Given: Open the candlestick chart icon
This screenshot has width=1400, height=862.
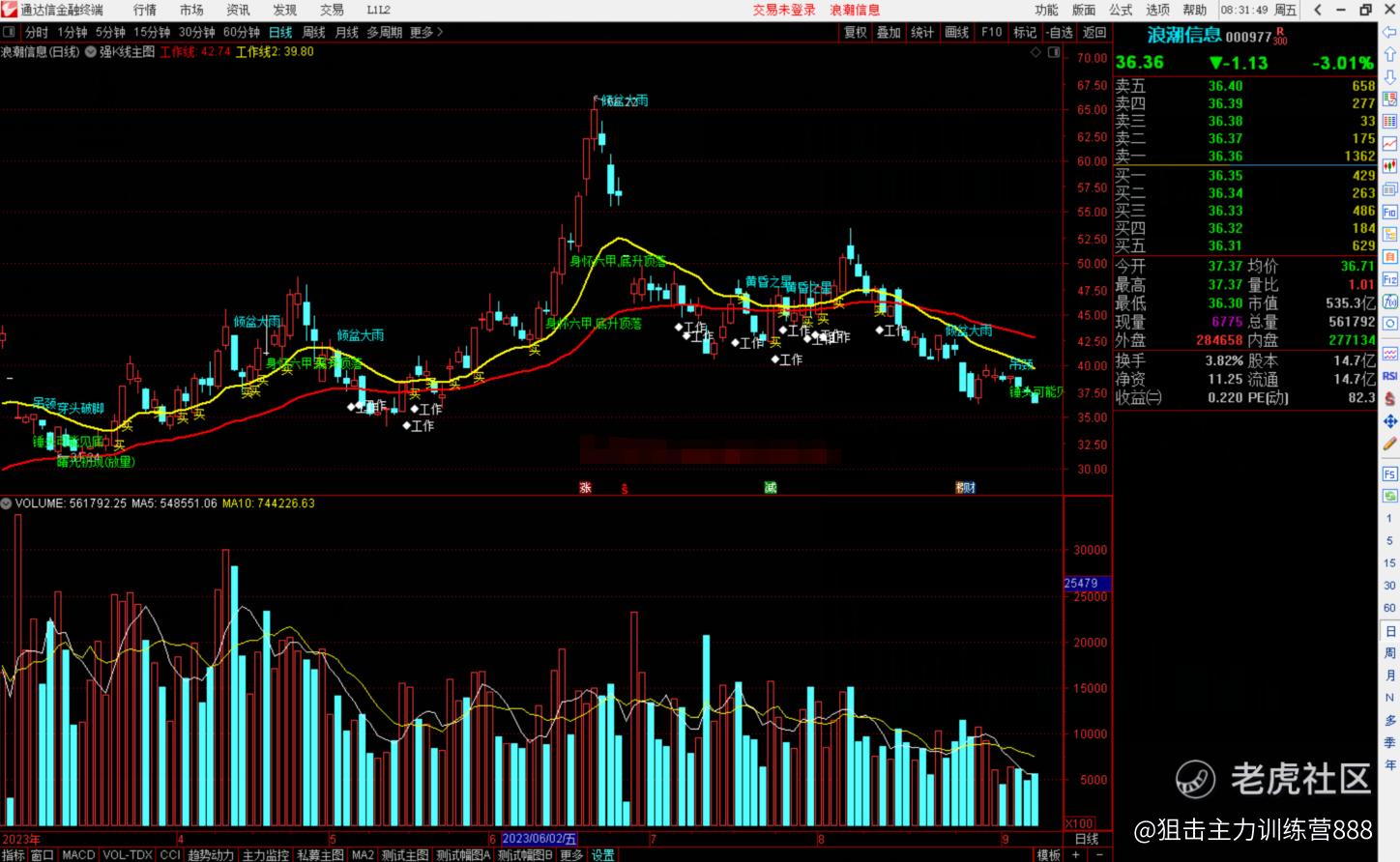Looking at the screenshot, I should pos(1389,165).
